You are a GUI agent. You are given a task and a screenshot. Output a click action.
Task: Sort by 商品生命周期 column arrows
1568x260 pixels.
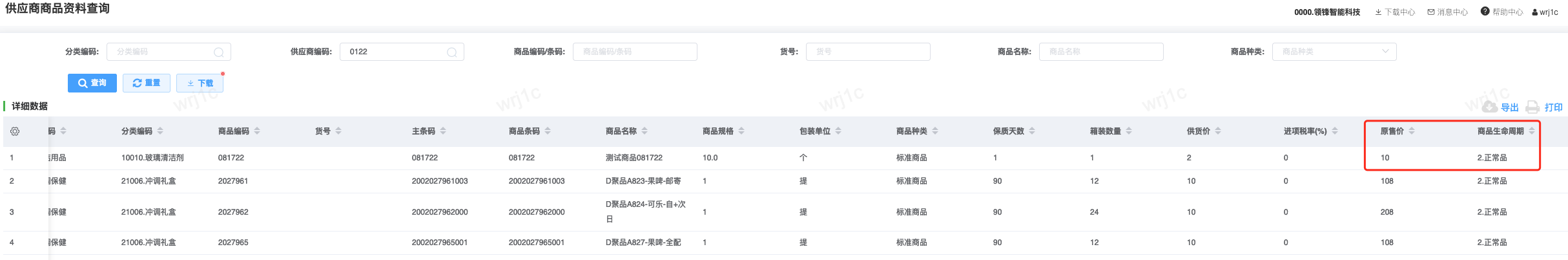click(x=1532, y=131)
